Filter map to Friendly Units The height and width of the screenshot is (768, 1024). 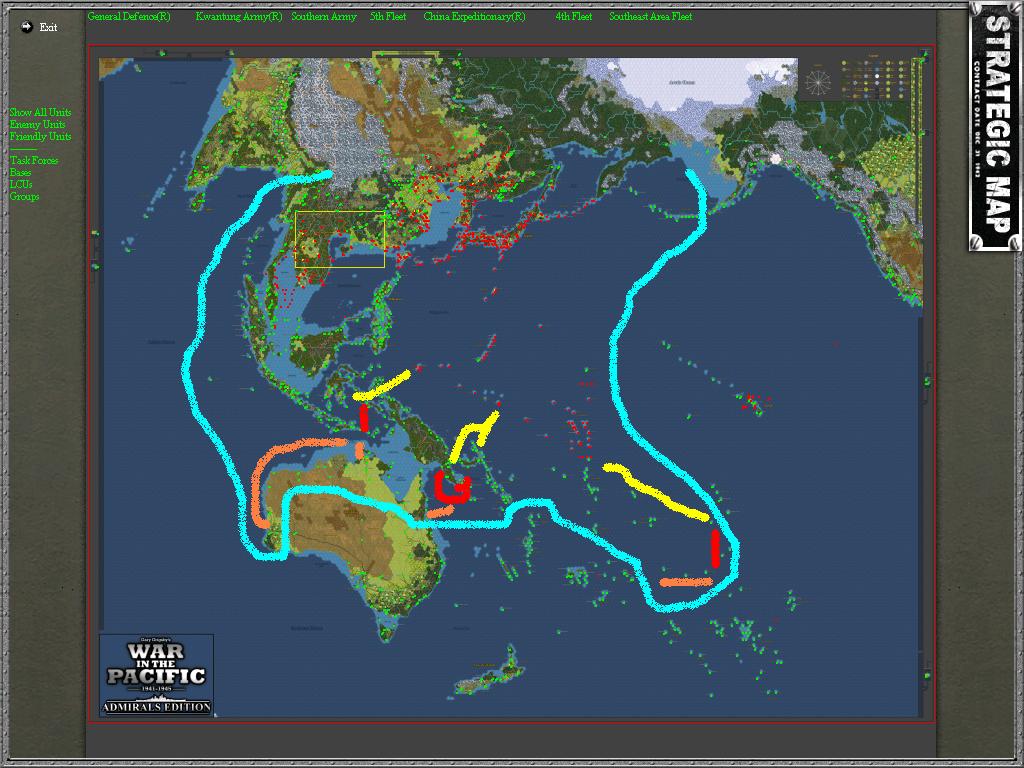(40, 136)
